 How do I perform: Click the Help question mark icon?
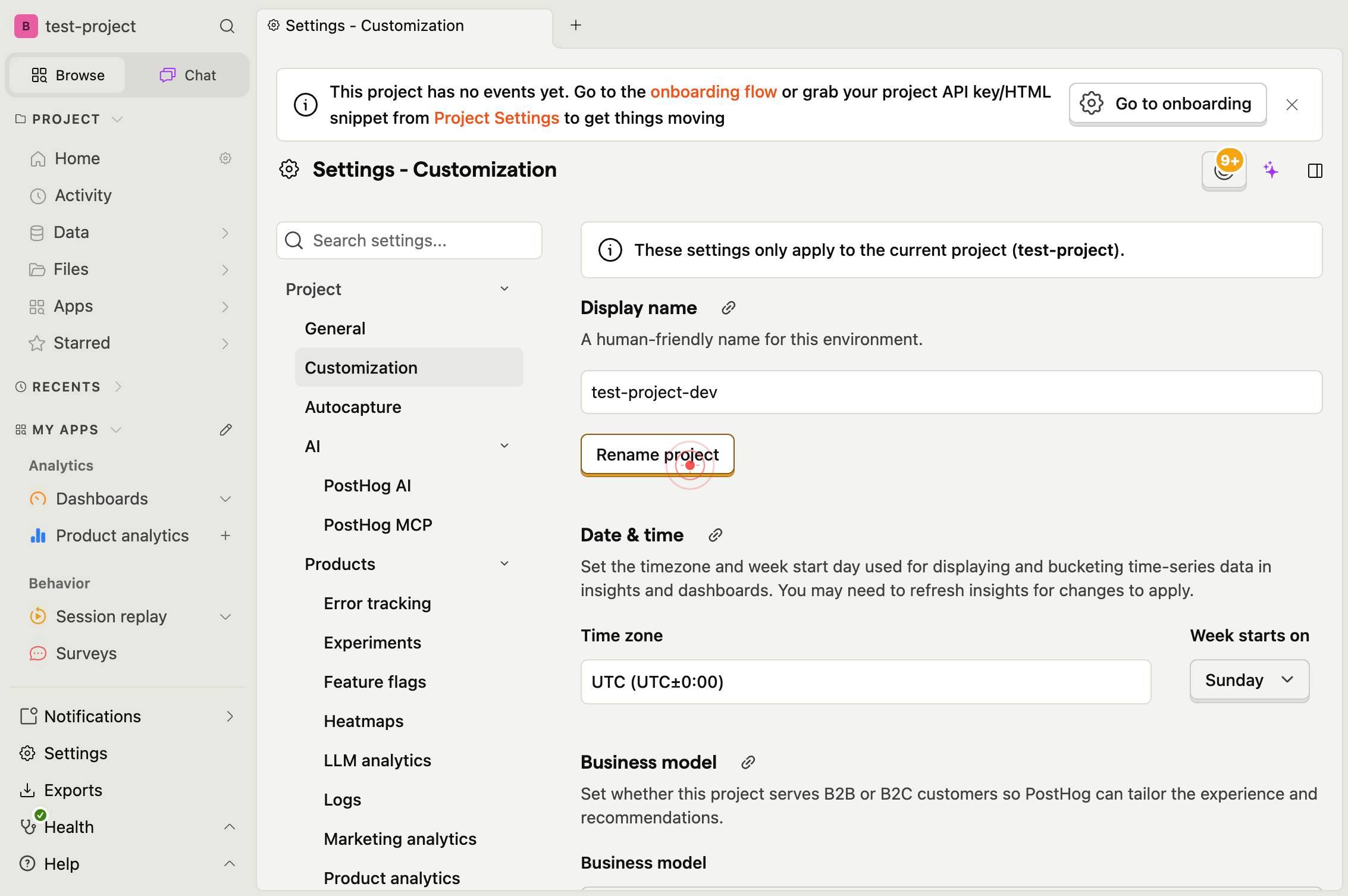27,864
